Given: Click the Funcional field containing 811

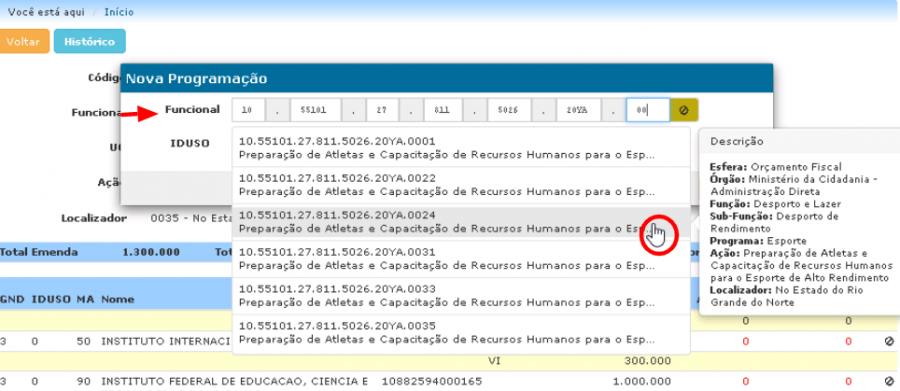Looking at the screenshot, I should pos(443,110).
